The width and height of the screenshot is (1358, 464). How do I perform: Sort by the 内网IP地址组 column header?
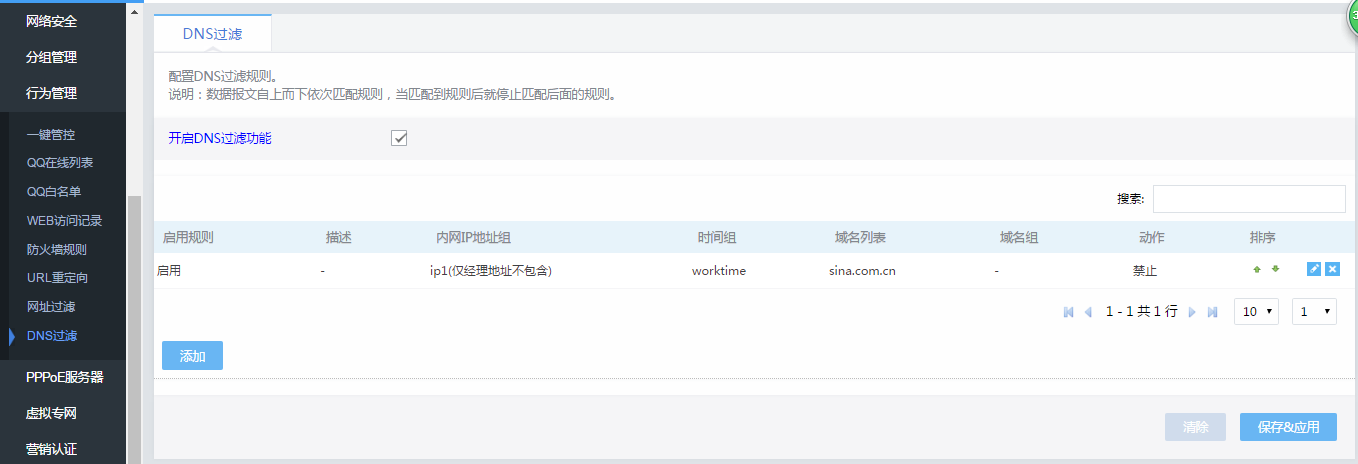[x=474, y=238]
